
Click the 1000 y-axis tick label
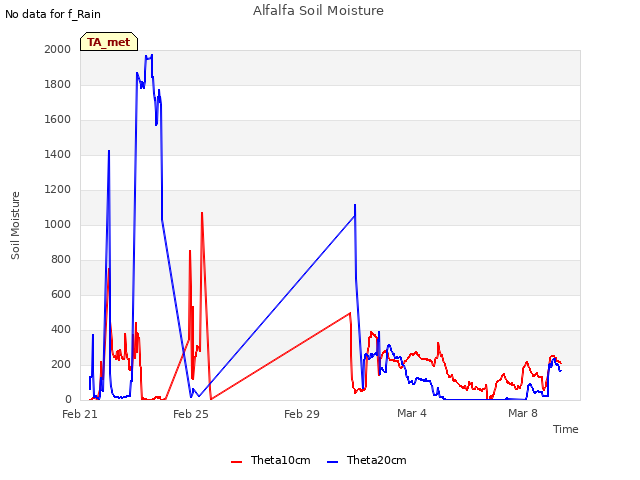[58, 224]
